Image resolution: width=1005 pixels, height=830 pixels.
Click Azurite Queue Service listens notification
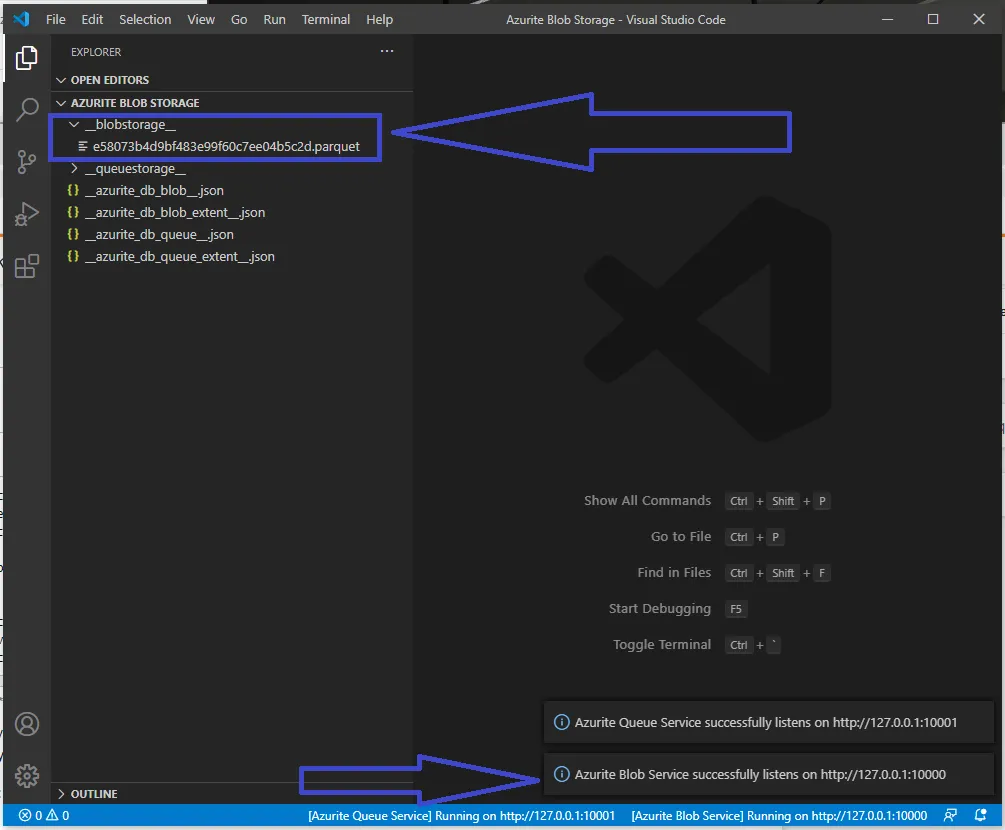(768, 722)
